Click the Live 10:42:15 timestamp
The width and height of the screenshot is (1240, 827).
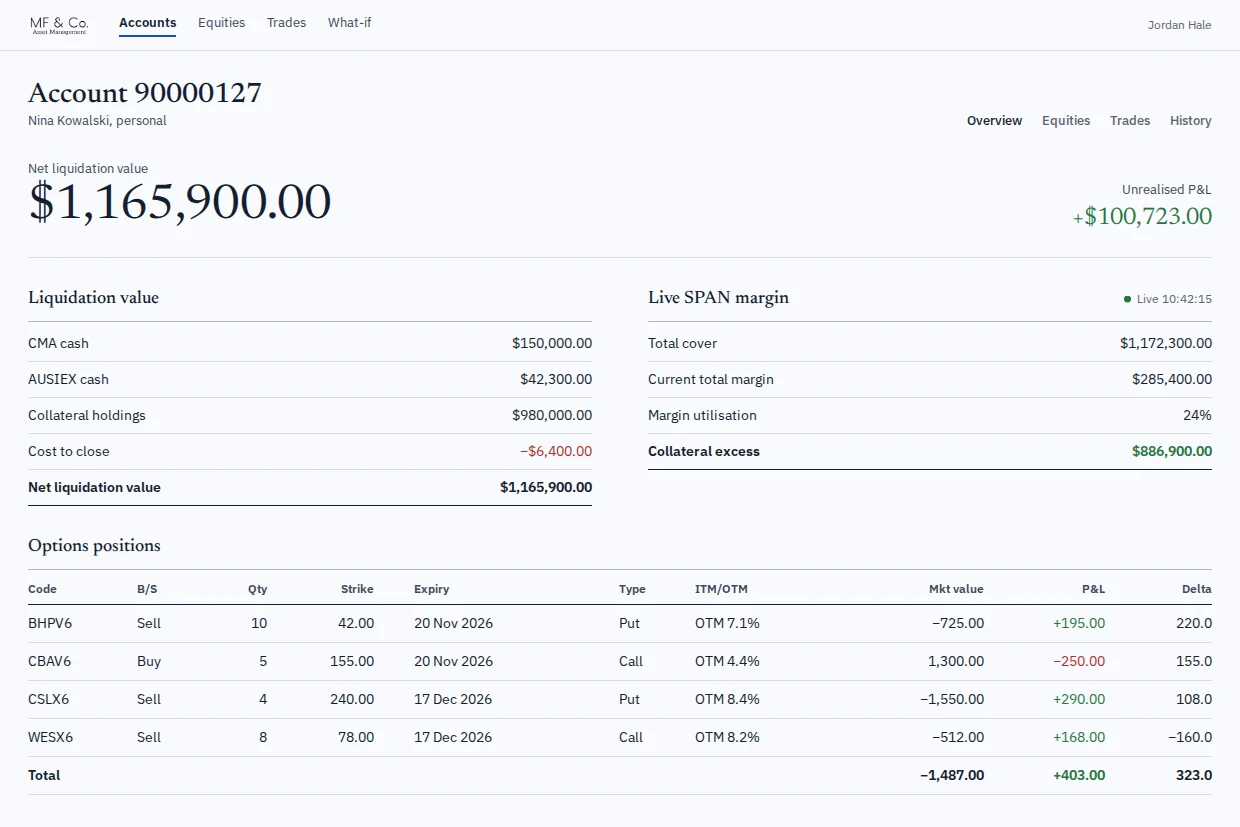tap(1174, 299)
